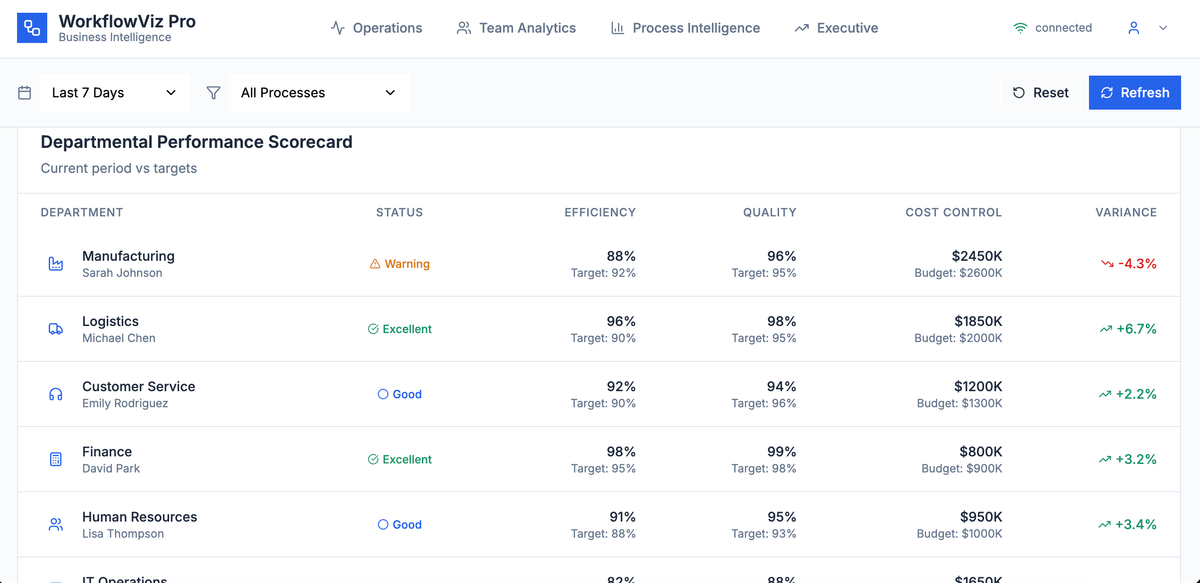1200x583 pixels.
Task: Click the DEPARTMENT column header
Action: pyautogui.click(x=82, y=212)
